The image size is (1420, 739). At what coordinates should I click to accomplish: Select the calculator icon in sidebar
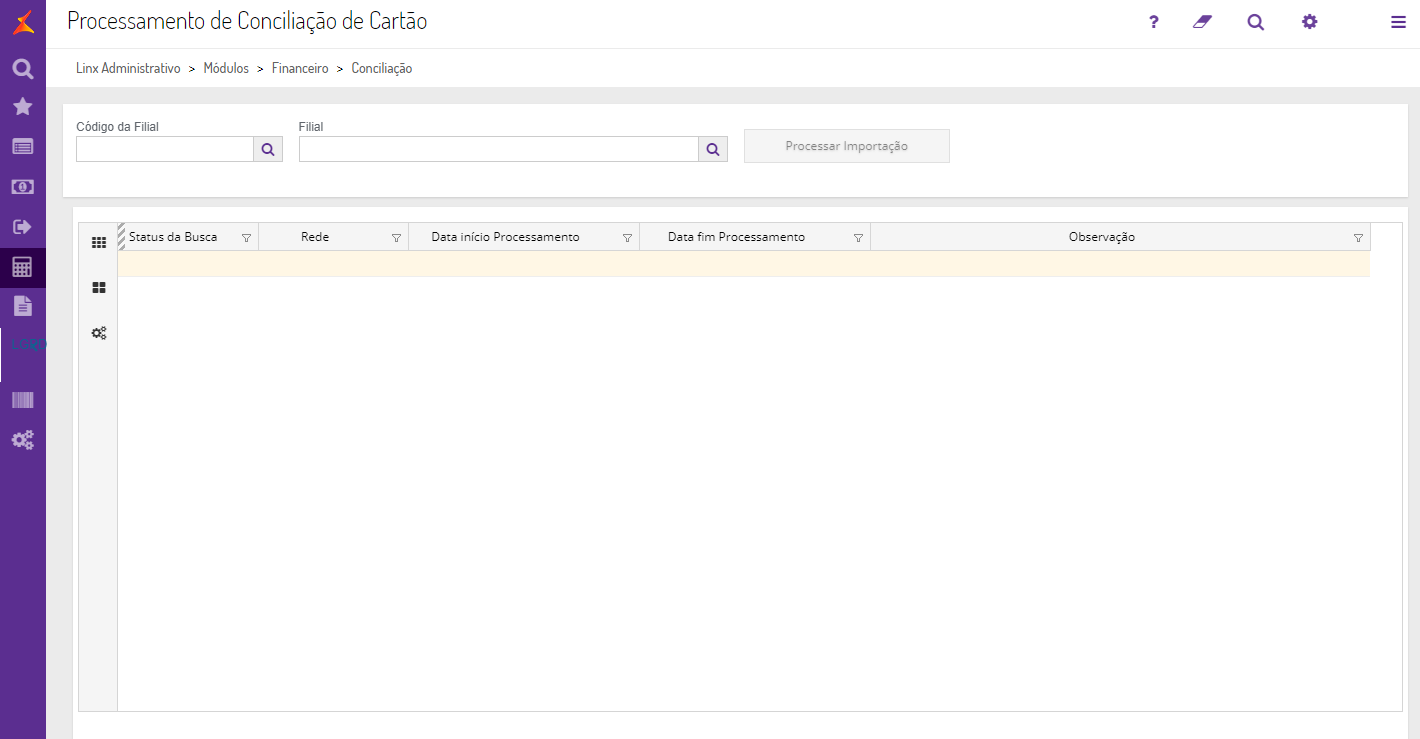click(23, 267)
